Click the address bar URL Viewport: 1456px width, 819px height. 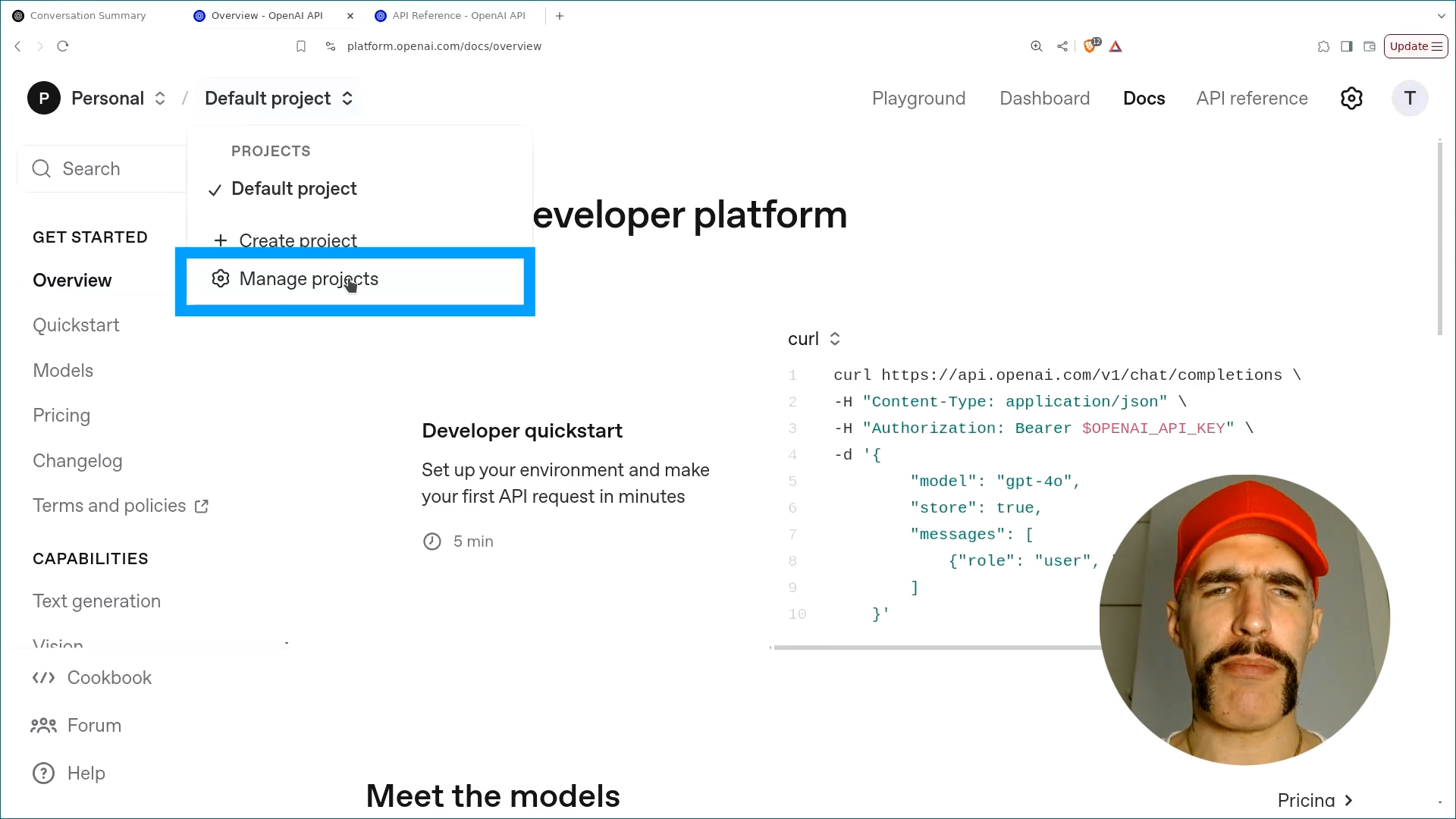pos(444,46)
